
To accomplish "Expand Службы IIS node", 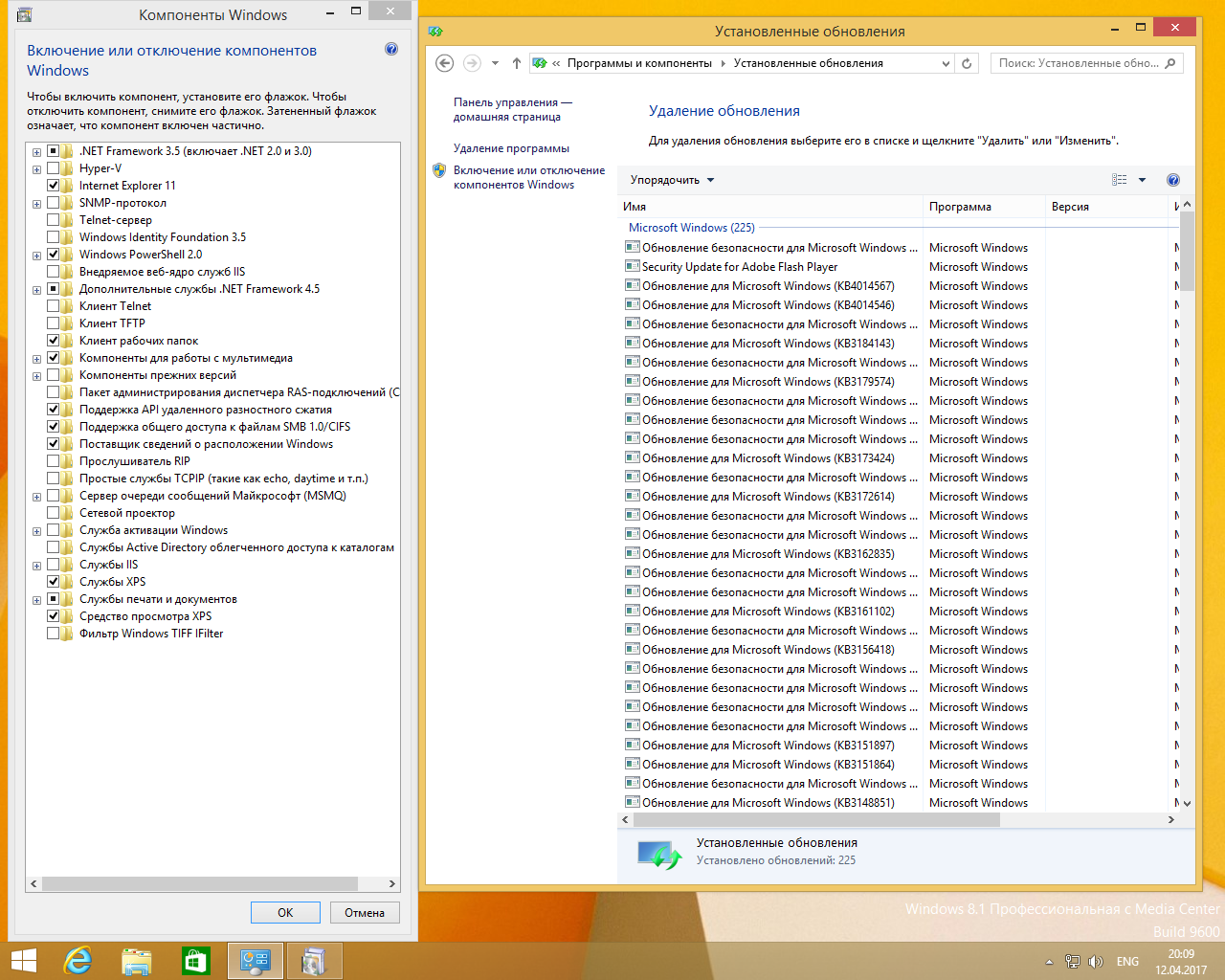I will click(36, 565).
